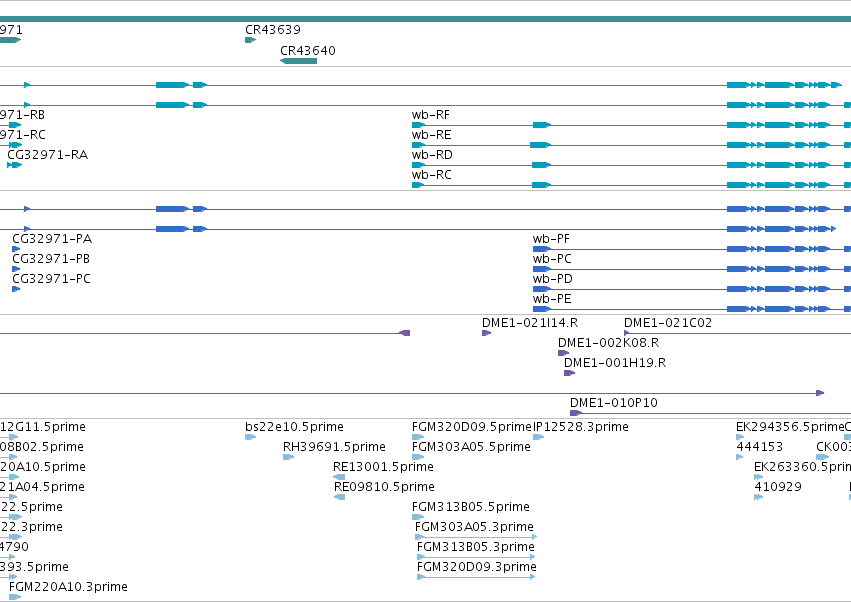Open the bs22e10.5prime EST label
Image resolution: width=851 pixels, height=602 pixels.
click(x=294, y=427)
